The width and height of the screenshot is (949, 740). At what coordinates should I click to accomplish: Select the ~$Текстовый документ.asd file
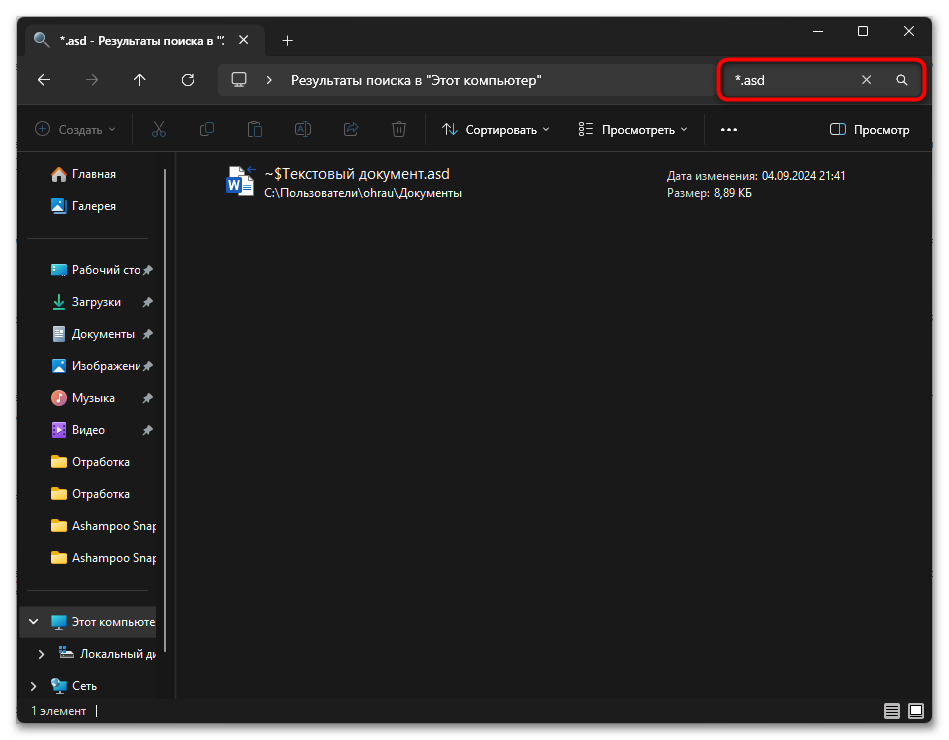tap(356, 174)
